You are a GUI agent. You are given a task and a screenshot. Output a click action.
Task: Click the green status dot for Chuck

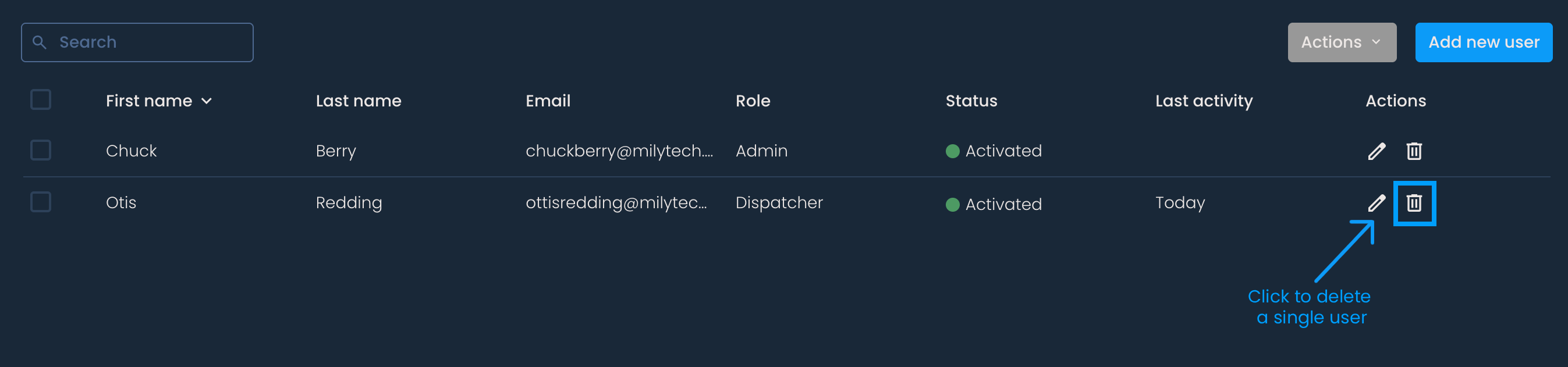click(x=953, y=151)
